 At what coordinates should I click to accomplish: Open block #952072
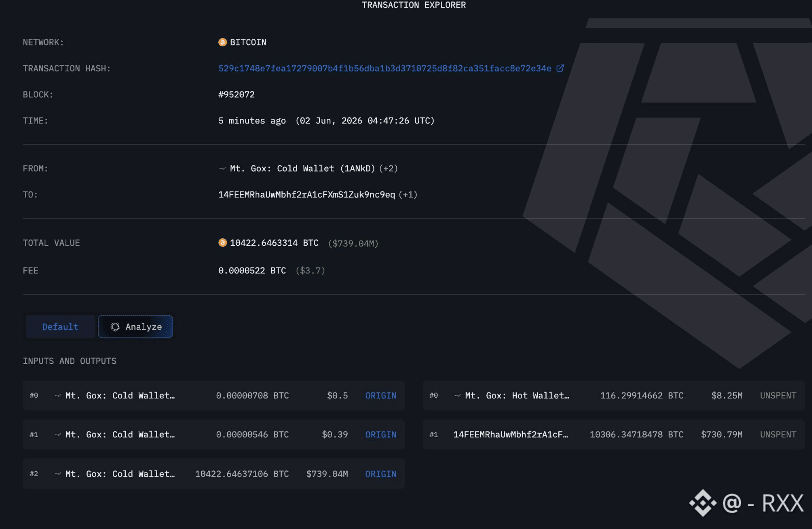[x=236, y=94]
